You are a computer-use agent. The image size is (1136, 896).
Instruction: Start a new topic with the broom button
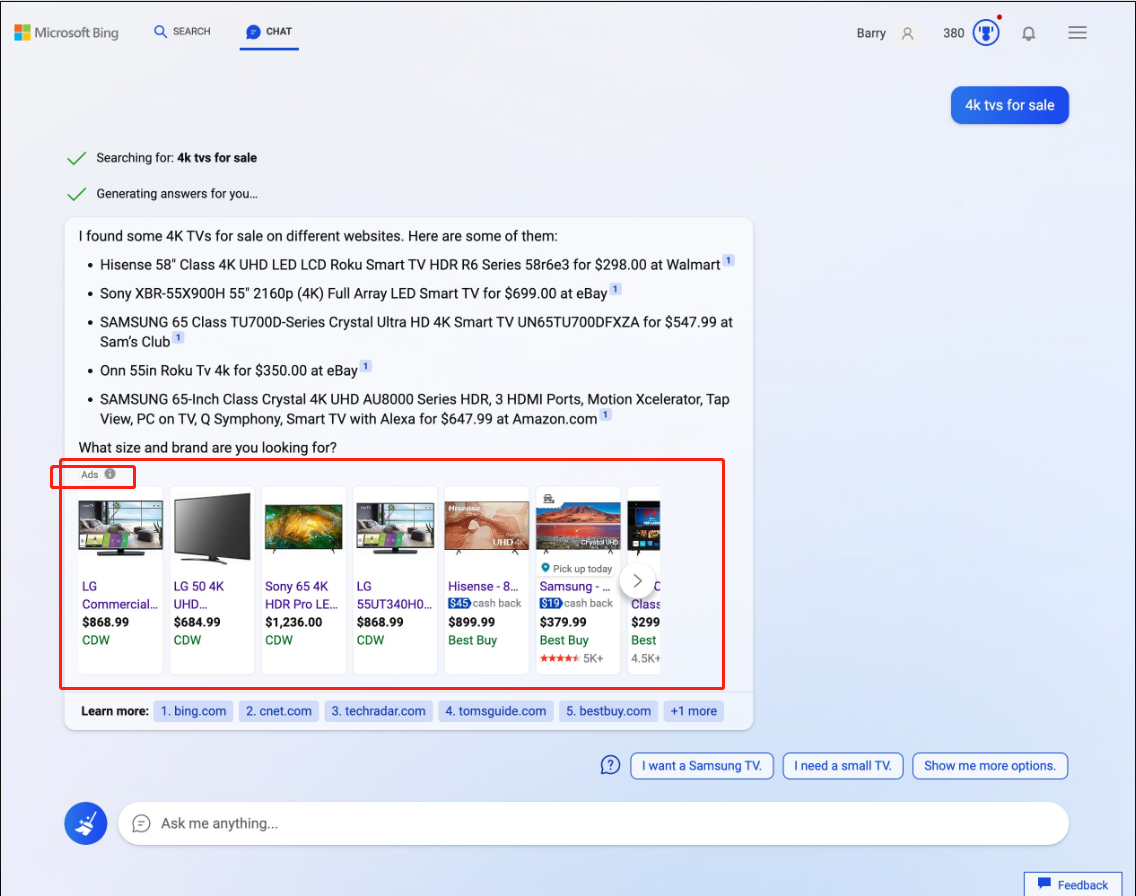(85, 823)
